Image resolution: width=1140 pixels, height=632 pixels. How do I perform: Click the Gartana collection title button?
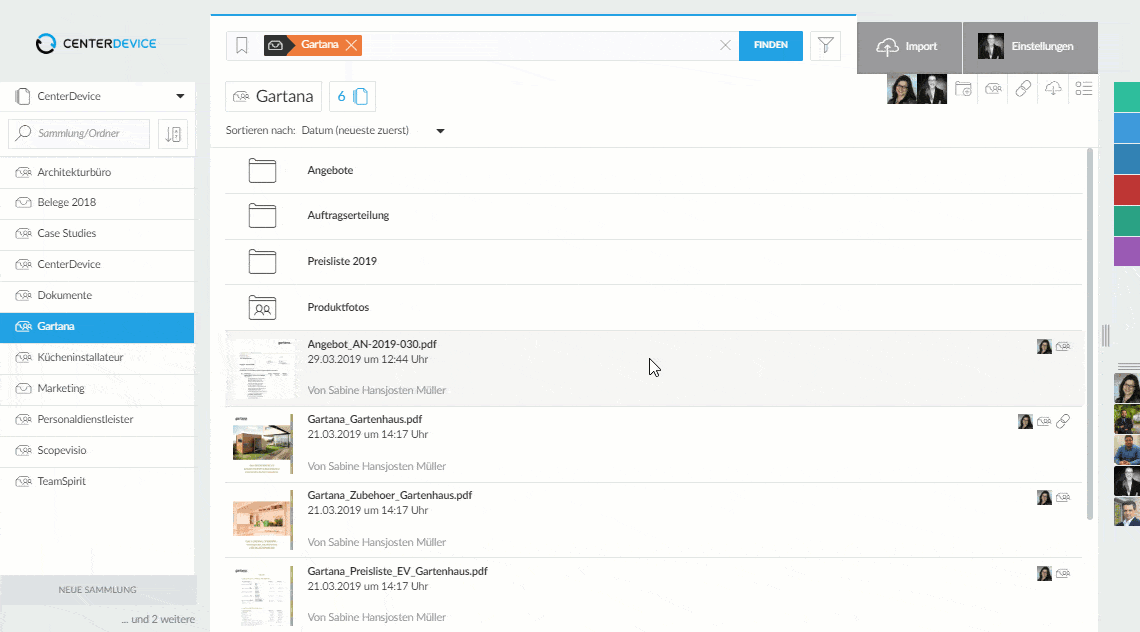tap(273, 96)
